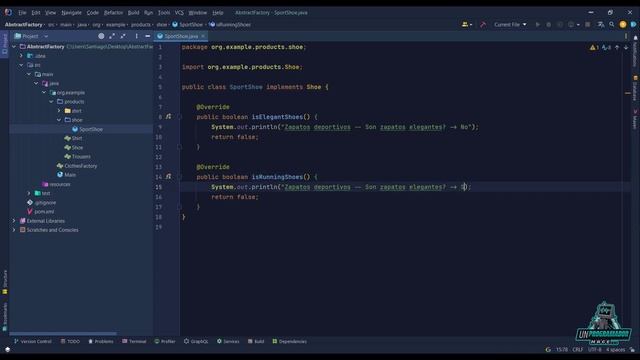Click Collapse All in Project panel
The height and width of the screenshot is (360, 640).
pos(123,36)
